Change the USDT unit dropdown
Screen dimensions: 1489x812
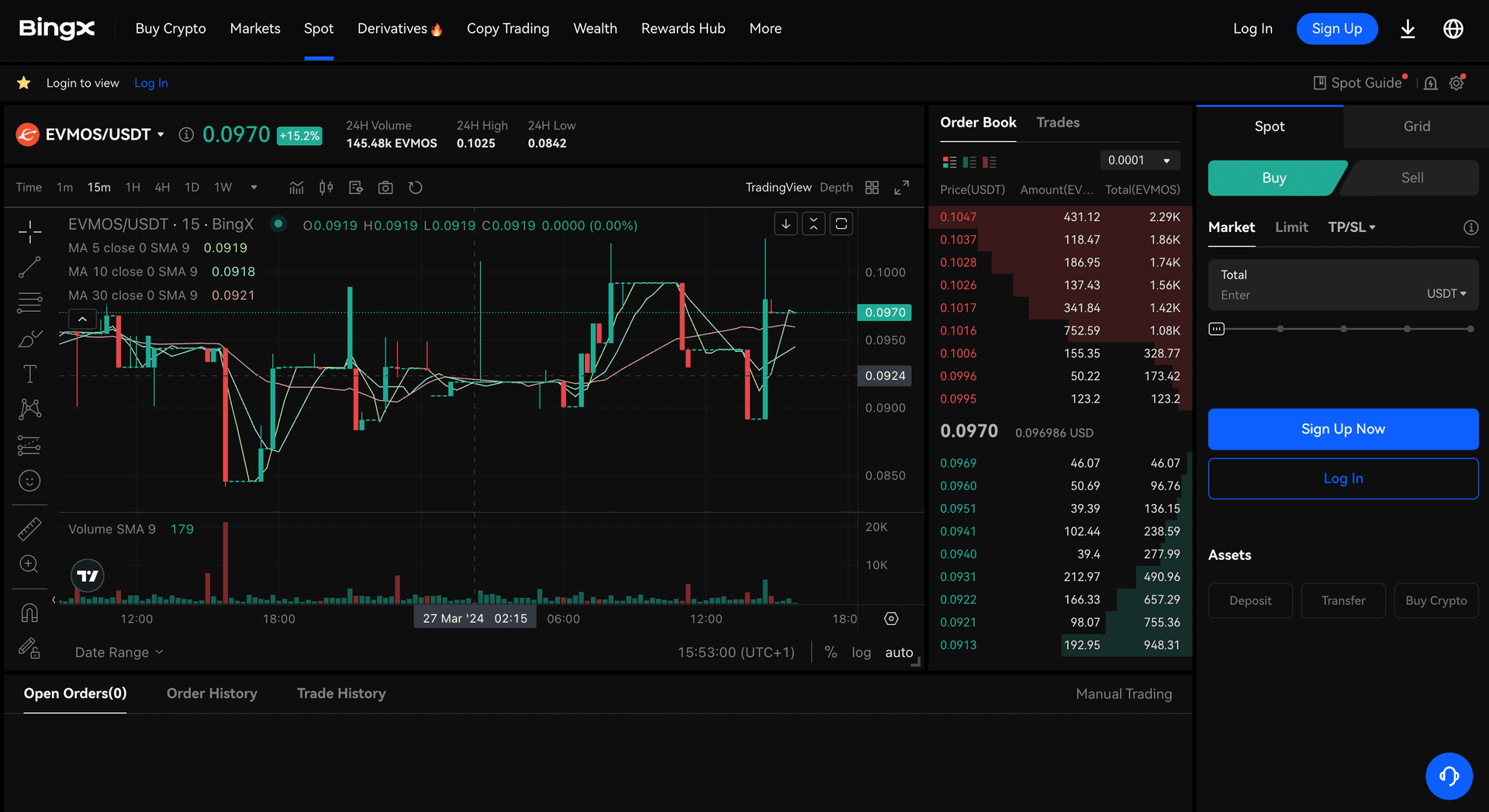[1446, 294]
